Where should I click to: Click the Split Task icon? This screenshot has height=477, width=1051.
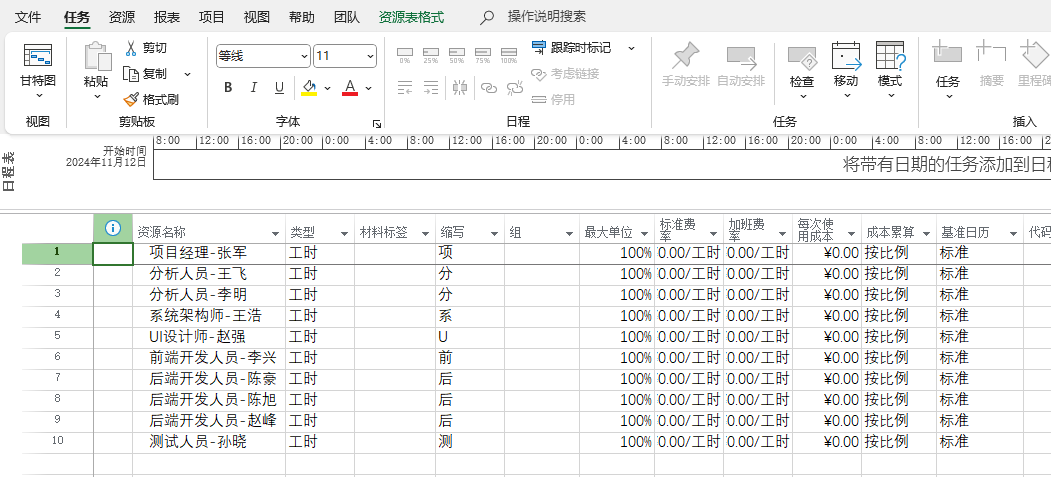pyautogui.click(x=459, y=88)
